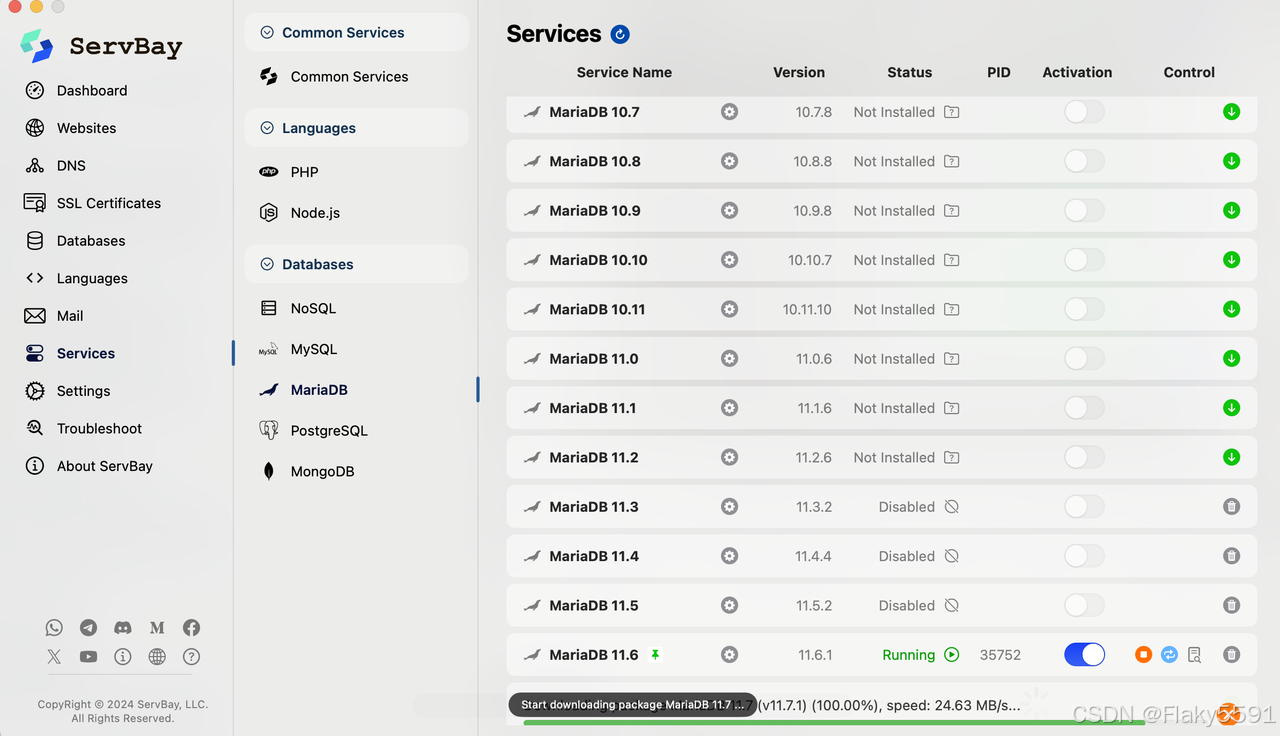The image size is (1280, 736).
Task: Enable MariaDB 10.9 activation switch
Action: [1084, 210]
